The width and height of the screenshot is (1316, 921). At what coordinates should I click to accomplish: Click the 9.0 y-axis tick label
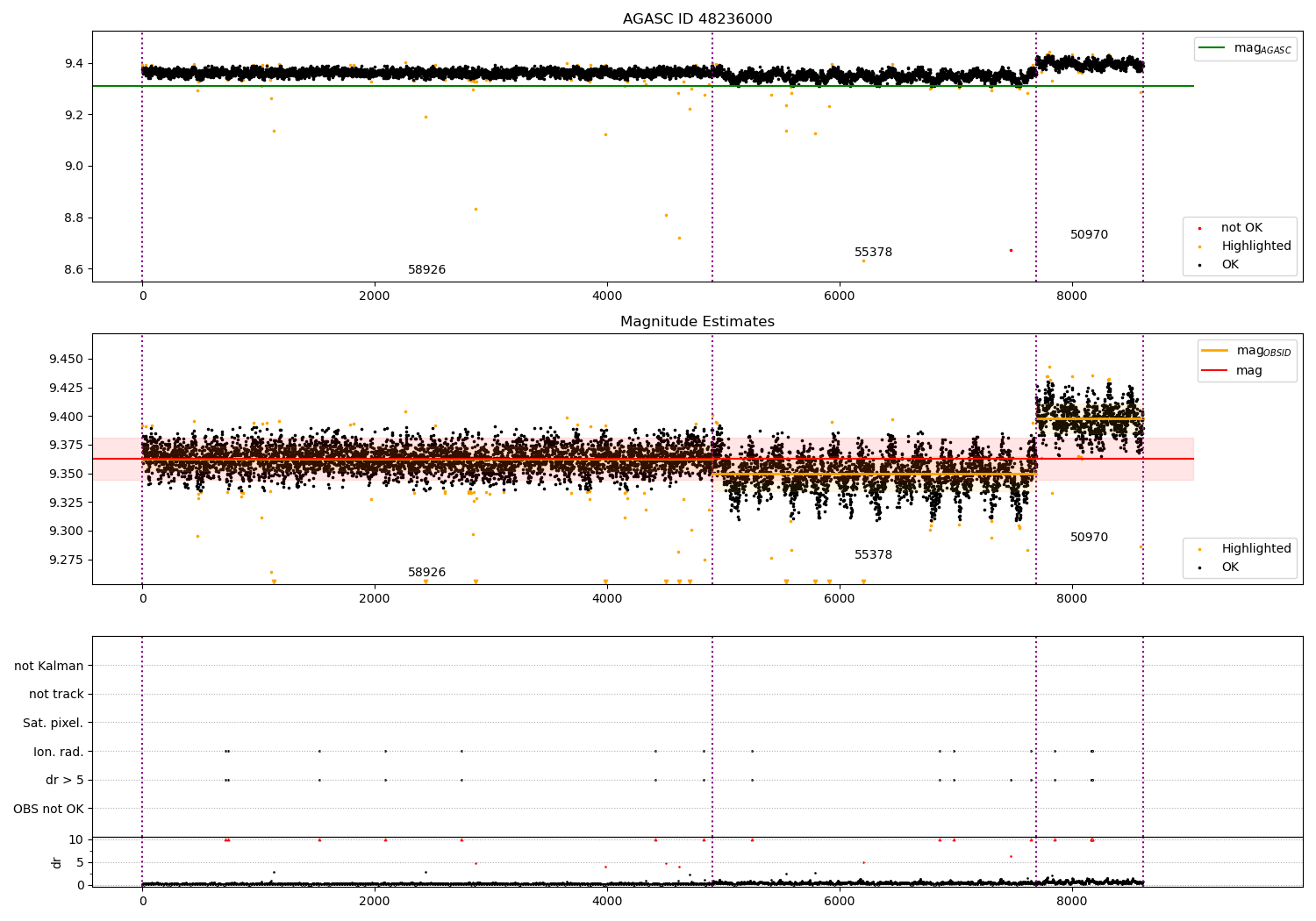point(74,167)
